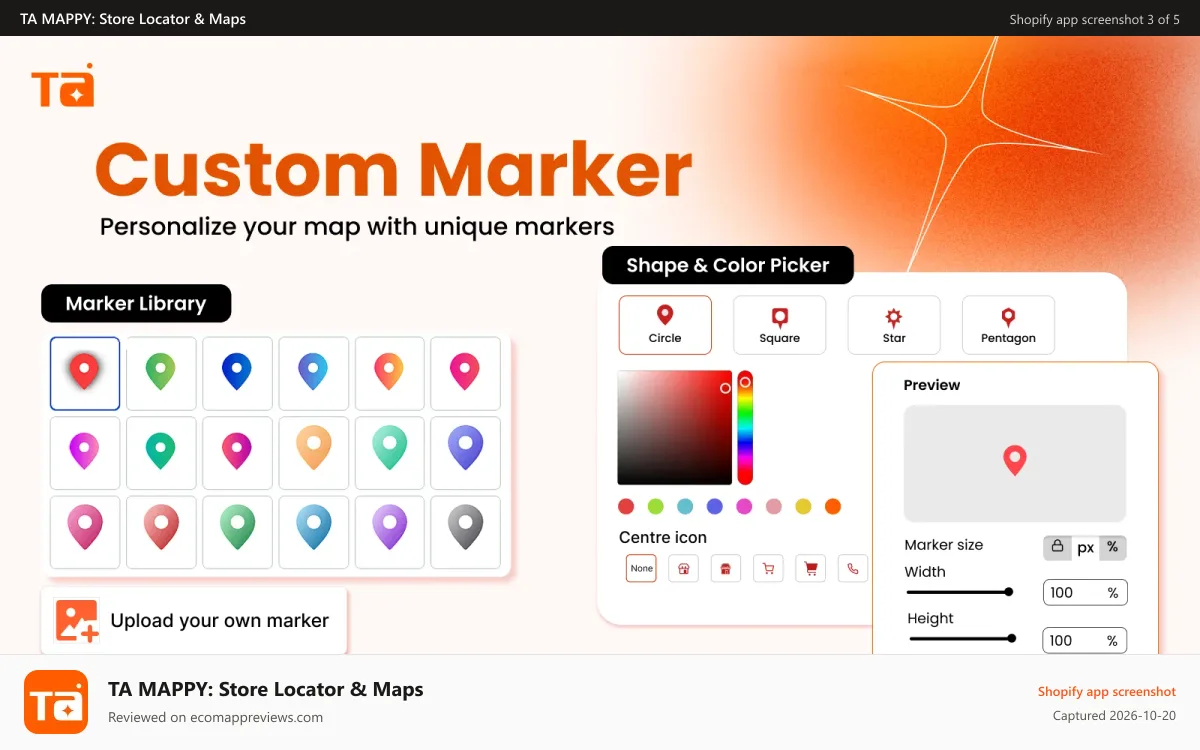Click 'Captured 2026-10-20' text
This screenshot has width=1200, height=750.
(x=1114, y=716)
